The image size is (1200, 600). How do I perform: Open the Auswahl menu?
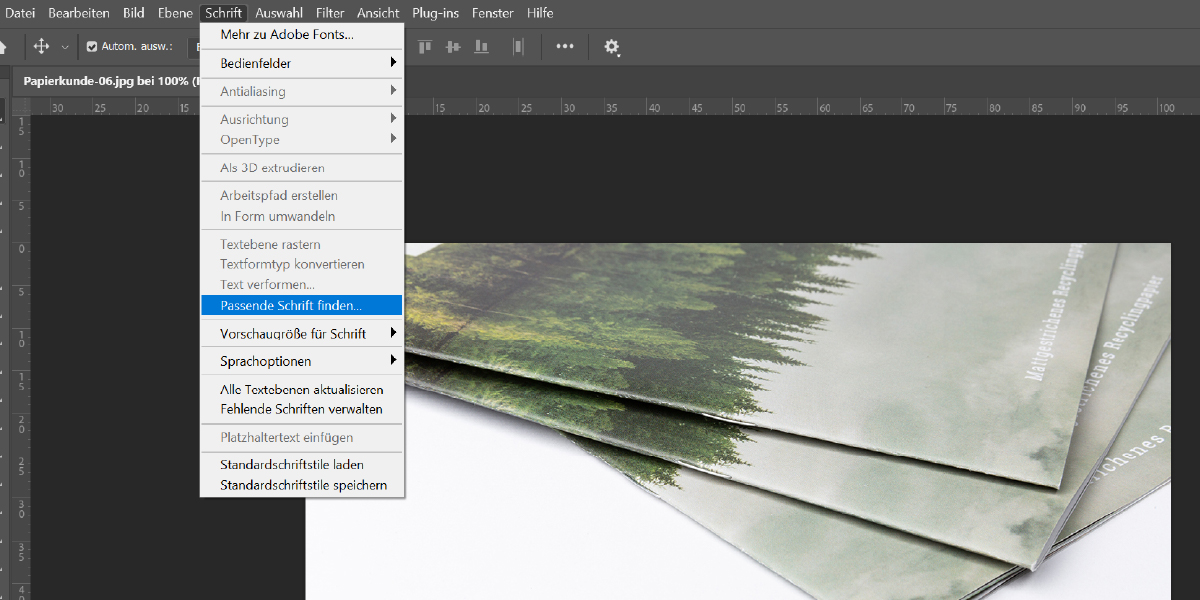pyautogui.click(x=279, y=13)
